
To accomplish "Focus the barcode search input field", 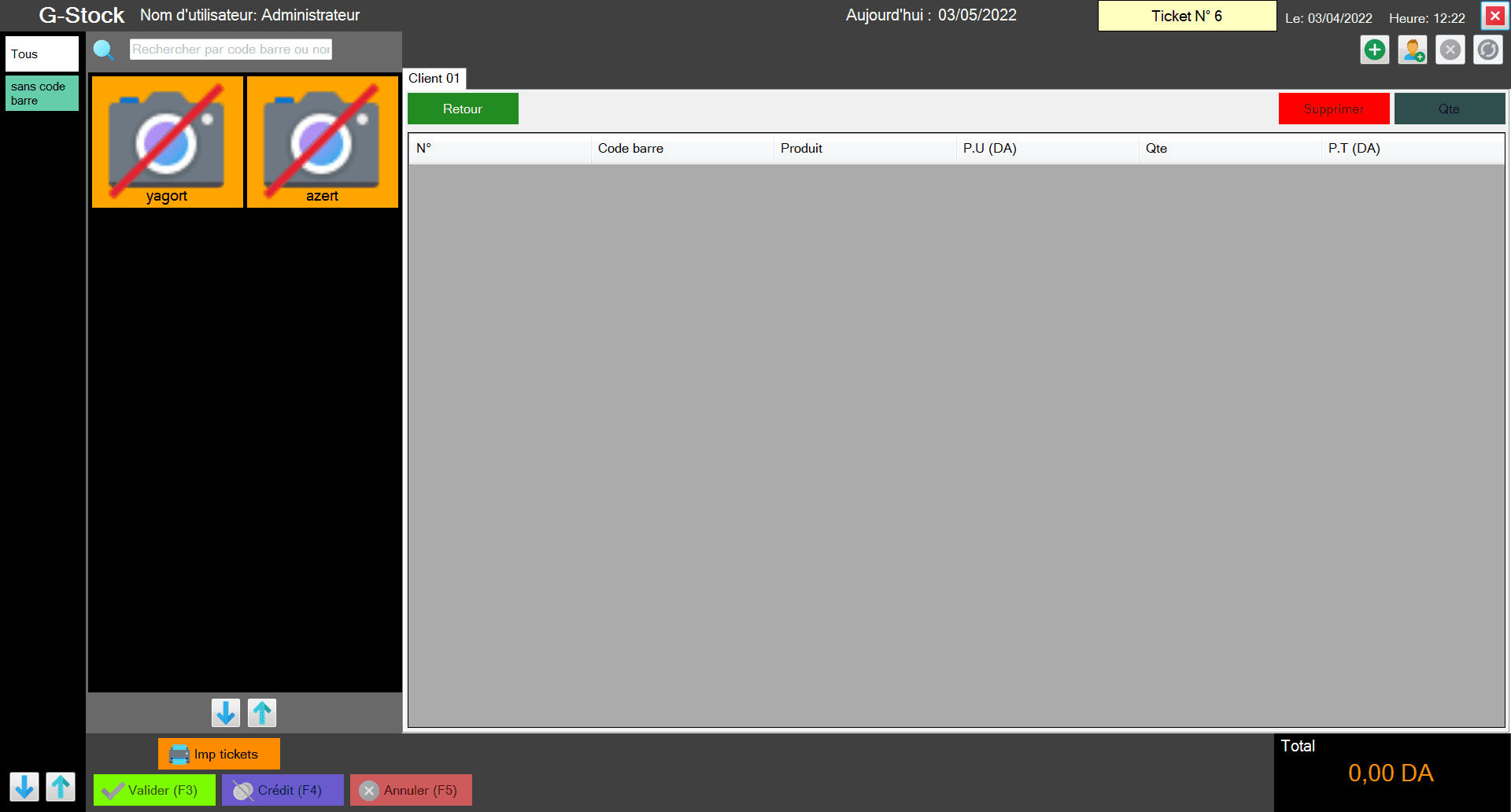I will tap(231, 50).
